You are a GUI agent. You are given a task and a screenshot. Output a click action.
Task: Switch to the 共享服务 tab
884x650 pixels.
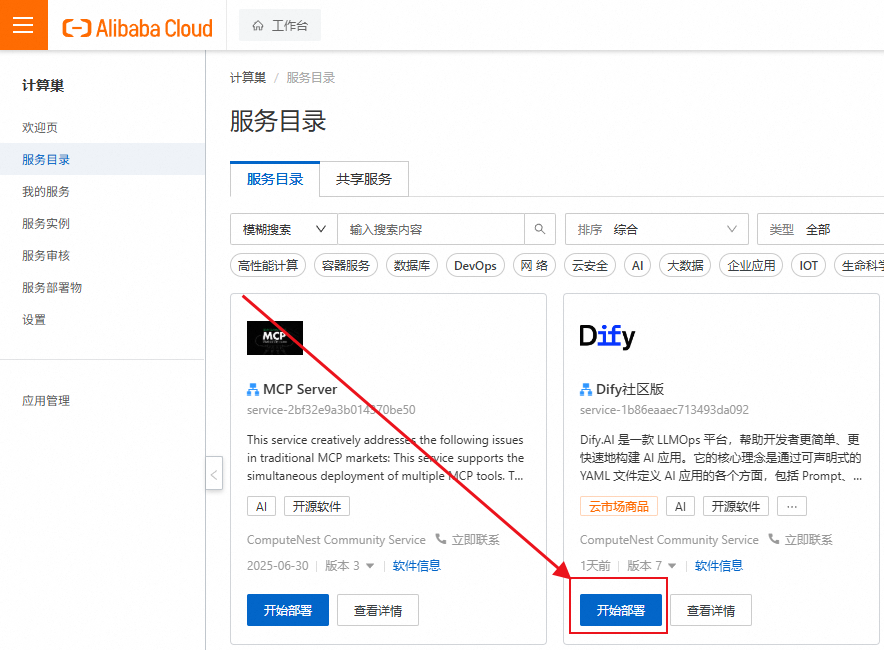point(364,179)
